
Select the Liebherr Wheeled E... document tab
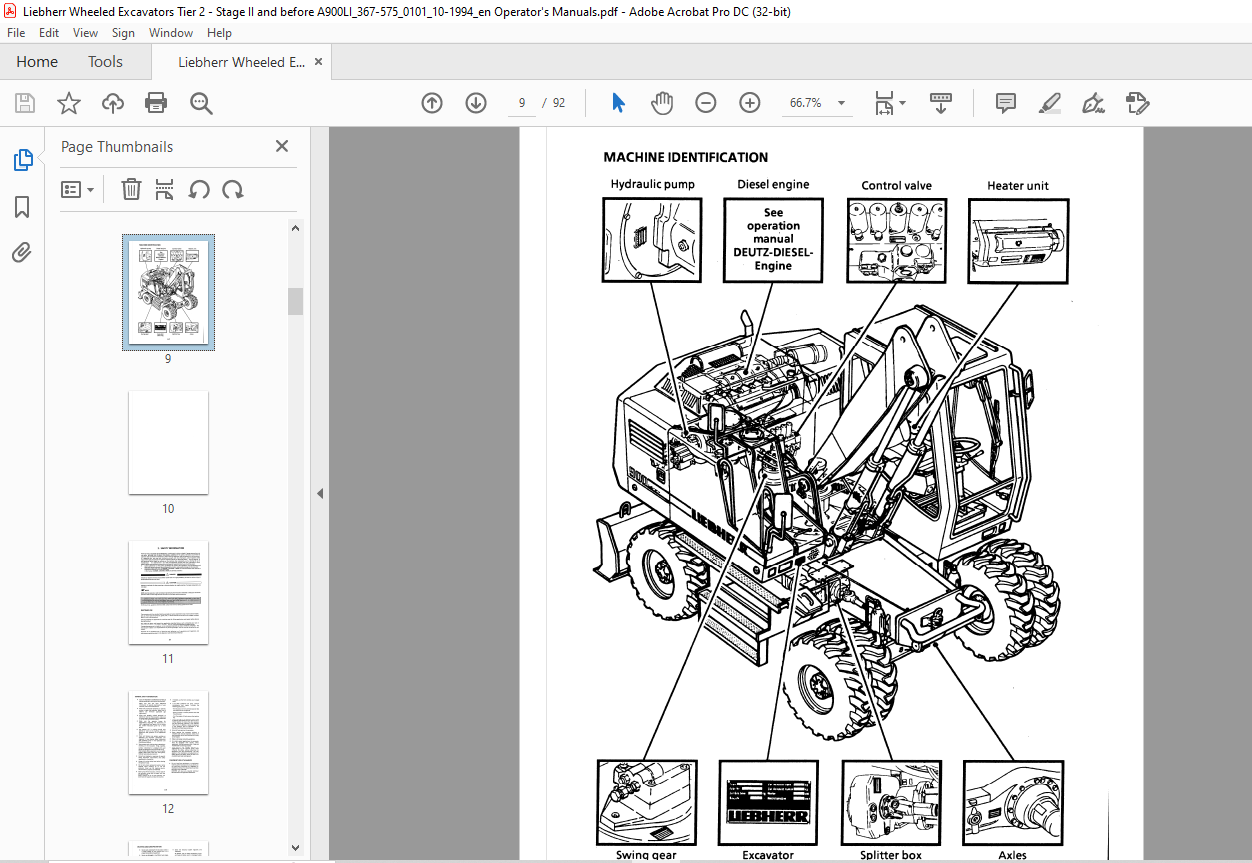click(241, 62)
